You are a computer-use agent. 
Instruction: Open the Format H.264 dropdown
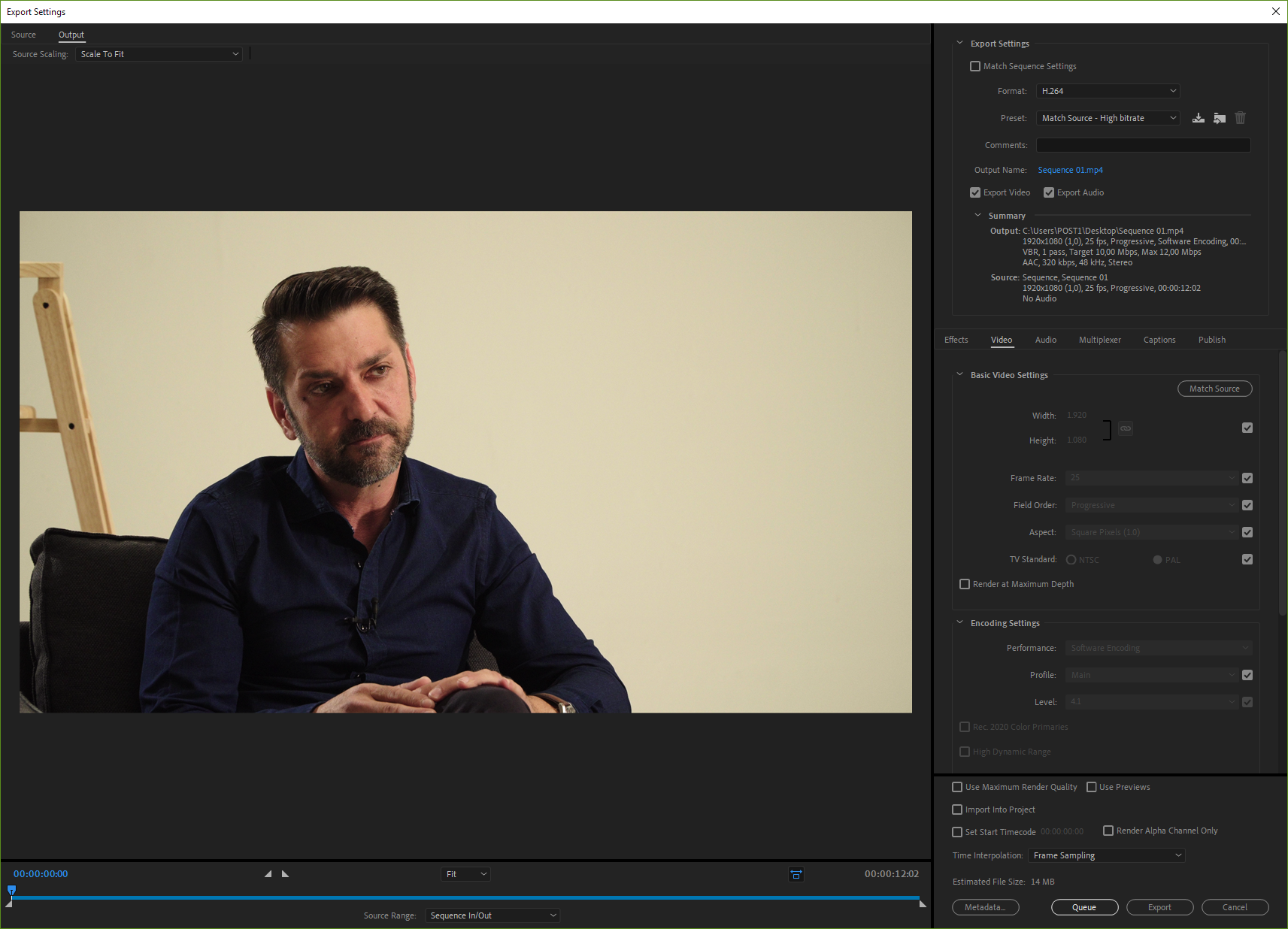point(1108,91)
